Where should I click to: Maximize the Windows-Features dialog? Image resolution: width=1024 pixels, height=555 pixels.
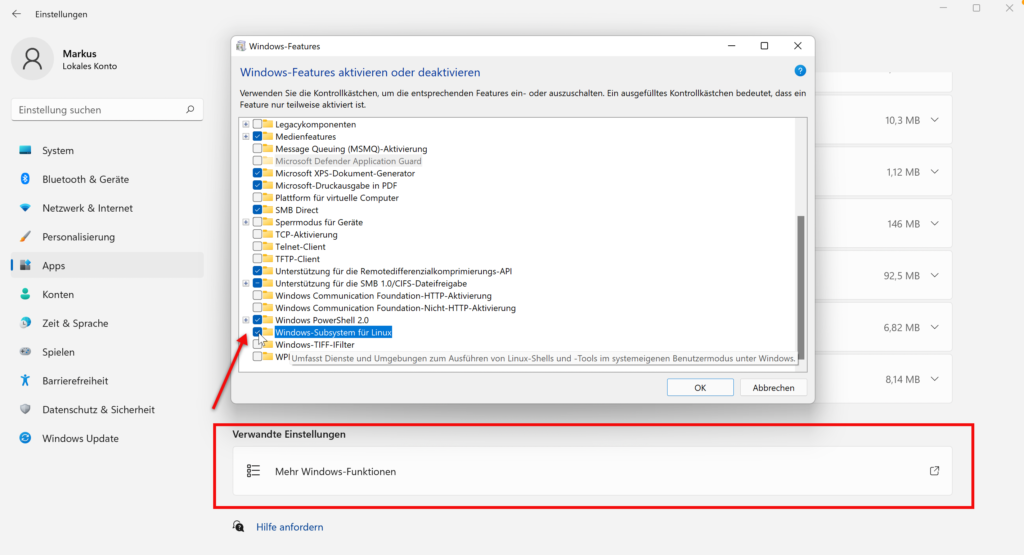(764, 46)
